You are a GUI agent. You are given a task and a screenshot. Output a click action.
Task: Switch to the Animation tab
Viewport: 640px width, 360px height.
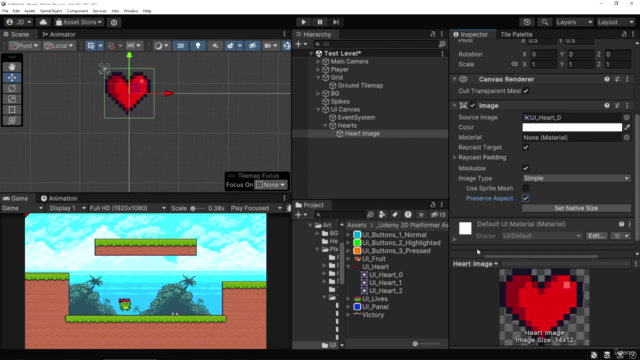(59, 198)
